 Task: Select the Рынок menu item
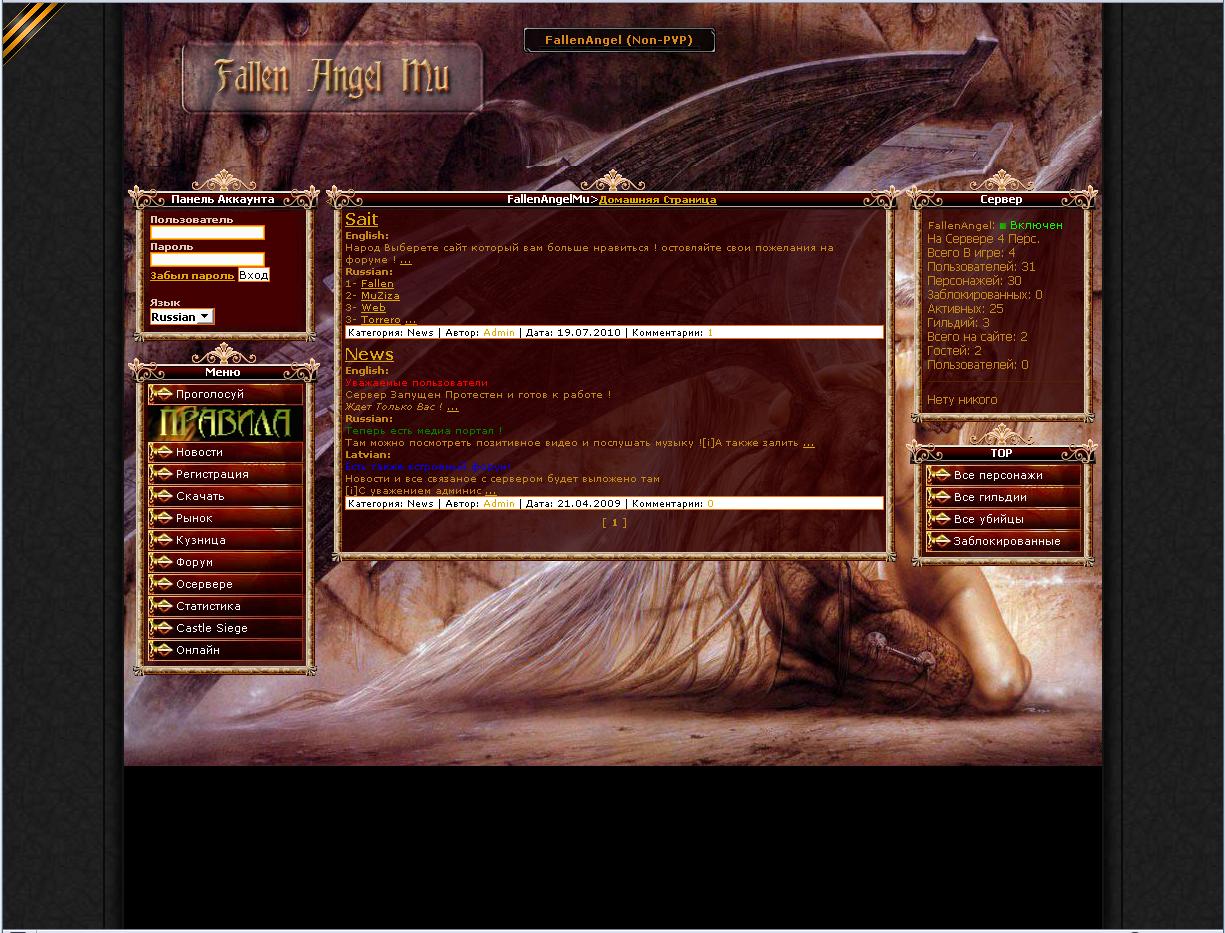(225, 518)
